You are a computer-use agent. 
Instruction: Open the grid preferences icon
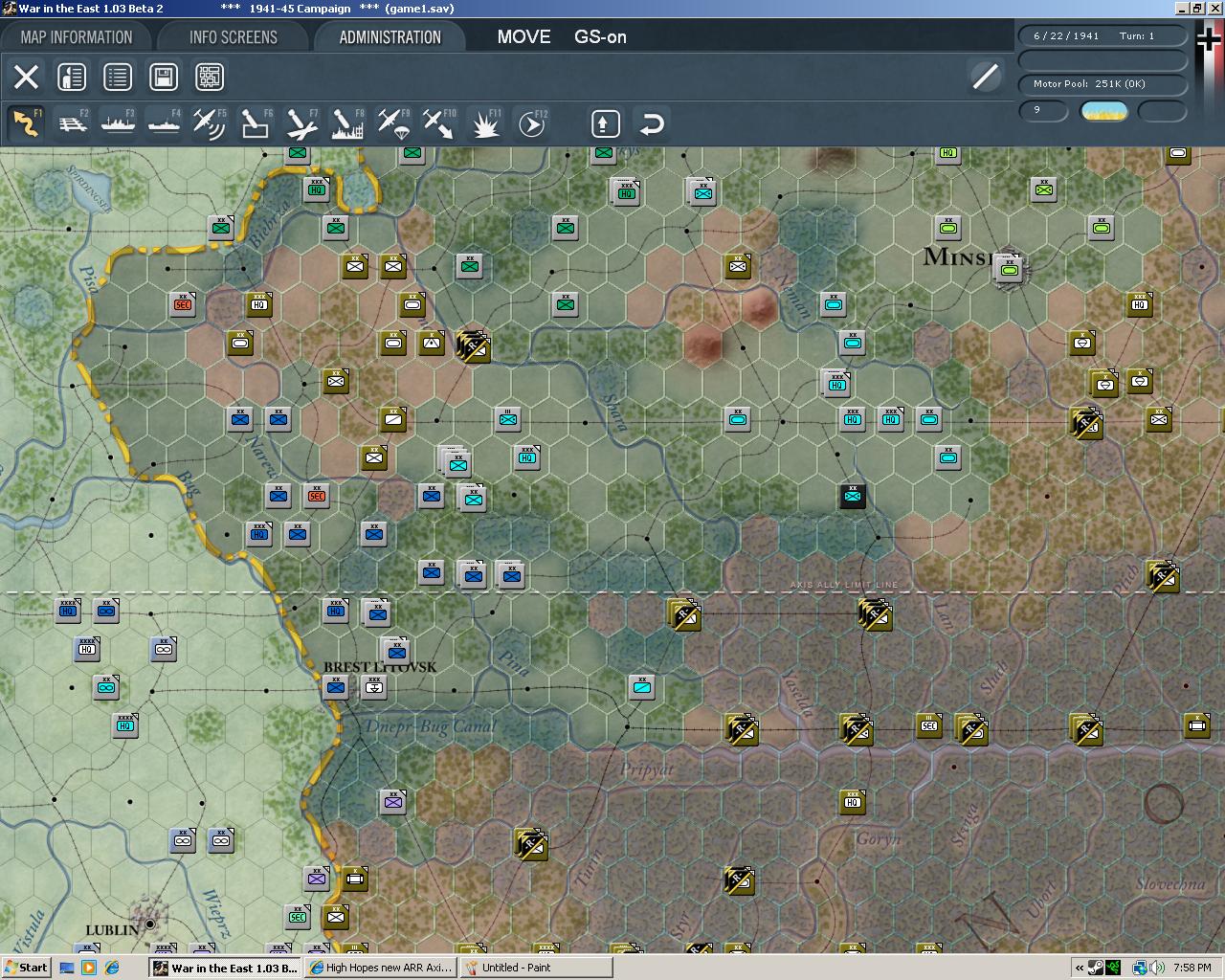tap(210, 77)
